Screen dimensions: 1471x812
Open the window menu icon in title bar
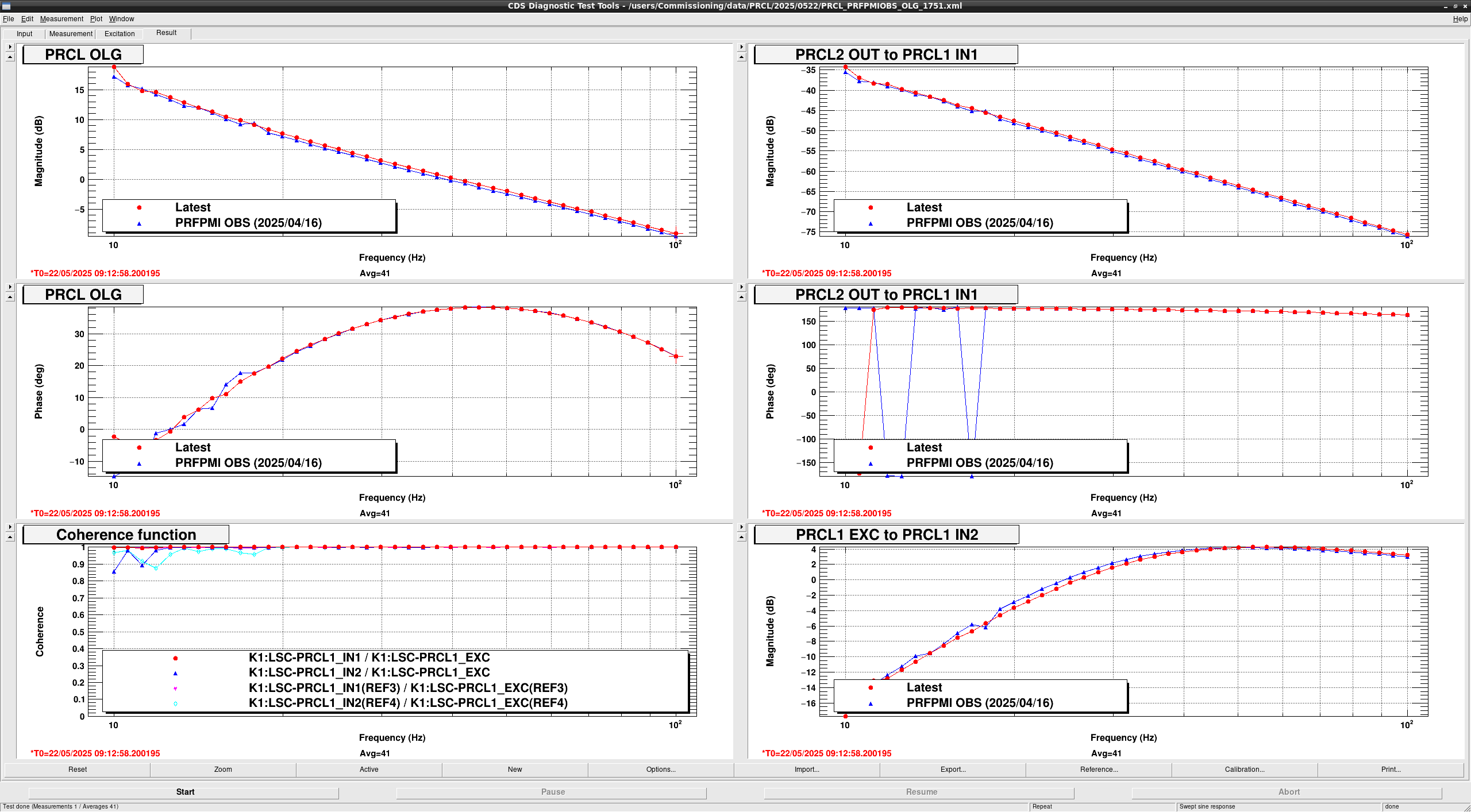6,6
